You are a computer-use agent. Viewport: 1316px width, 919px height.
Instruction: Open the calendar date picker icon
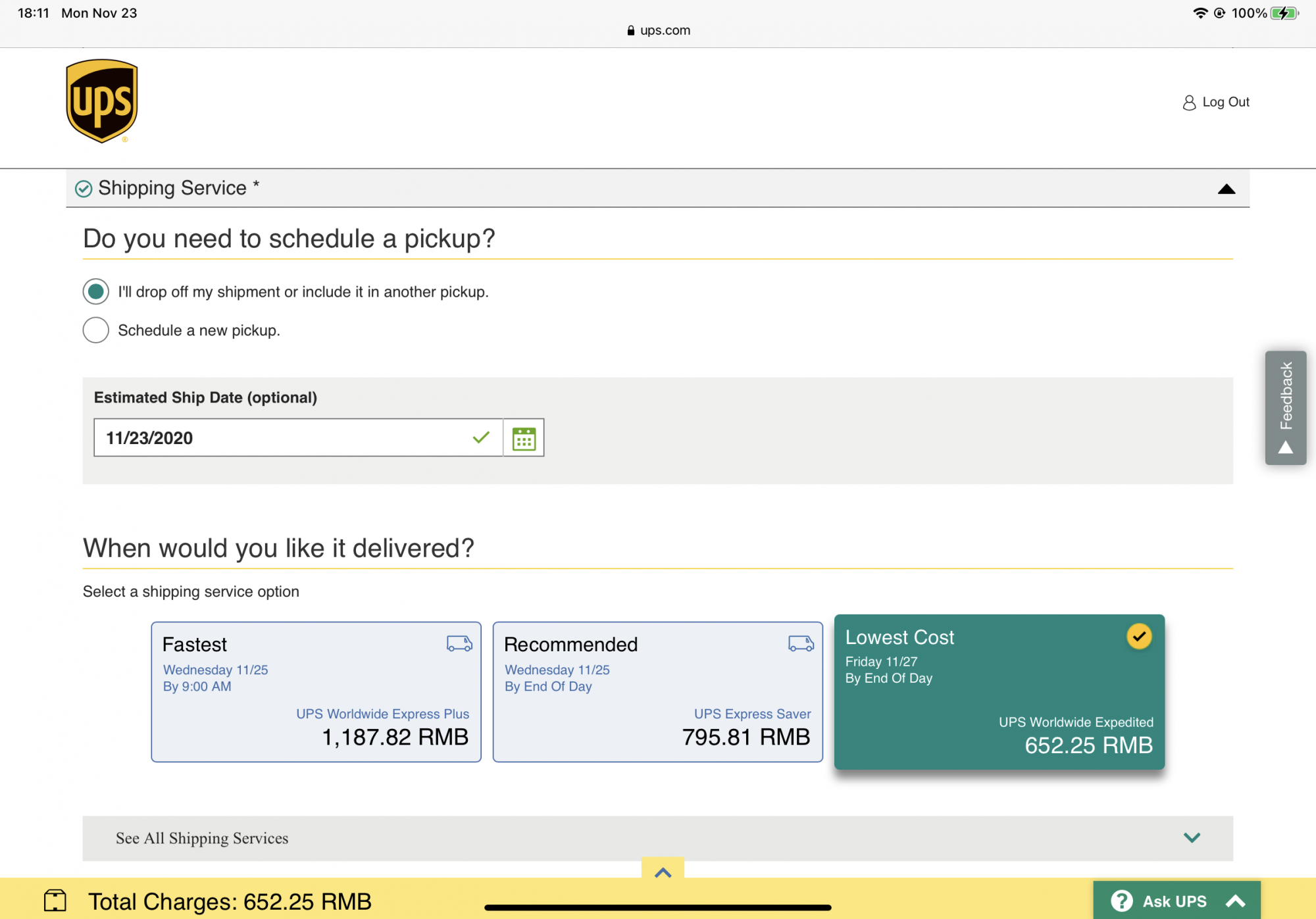click(524, 437)
